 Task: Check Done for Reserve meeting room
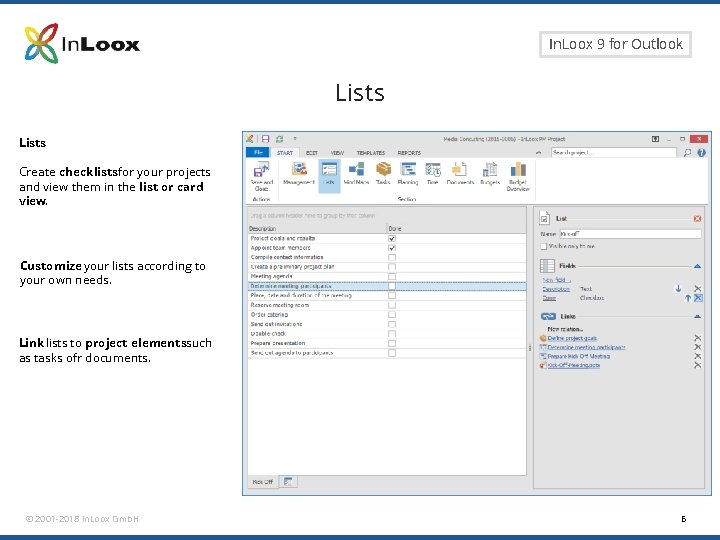pos(392,305)
